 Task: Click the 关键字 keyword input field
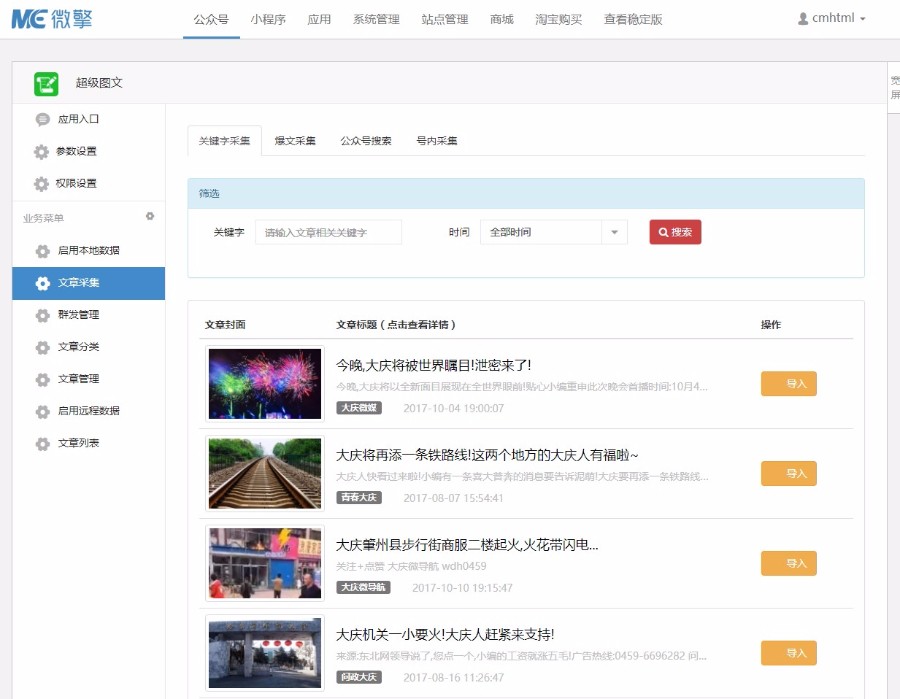click(x=328, y=232)
